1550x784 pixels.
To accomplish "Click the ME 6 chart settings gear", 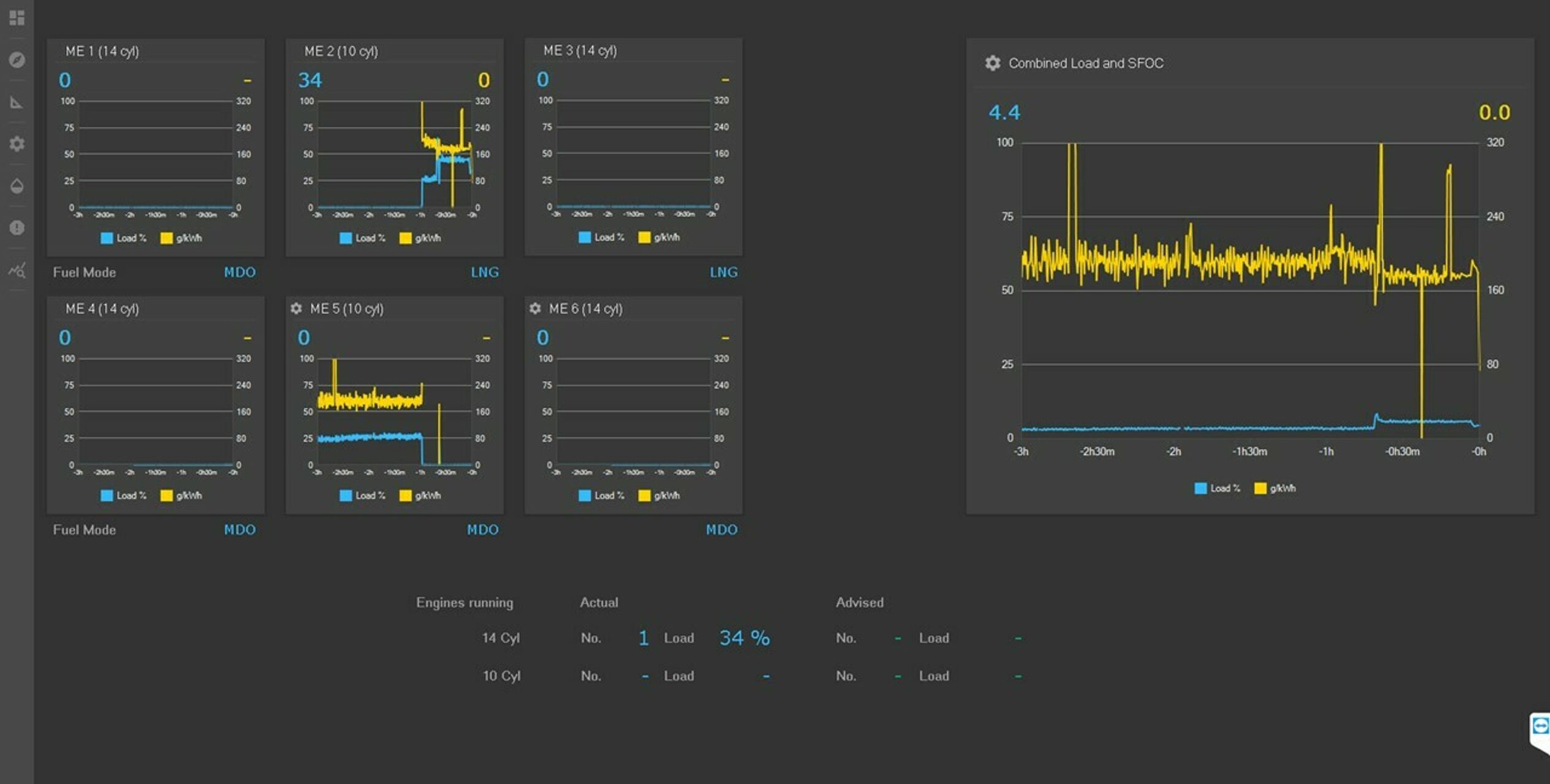I will (x=535, y=309).
